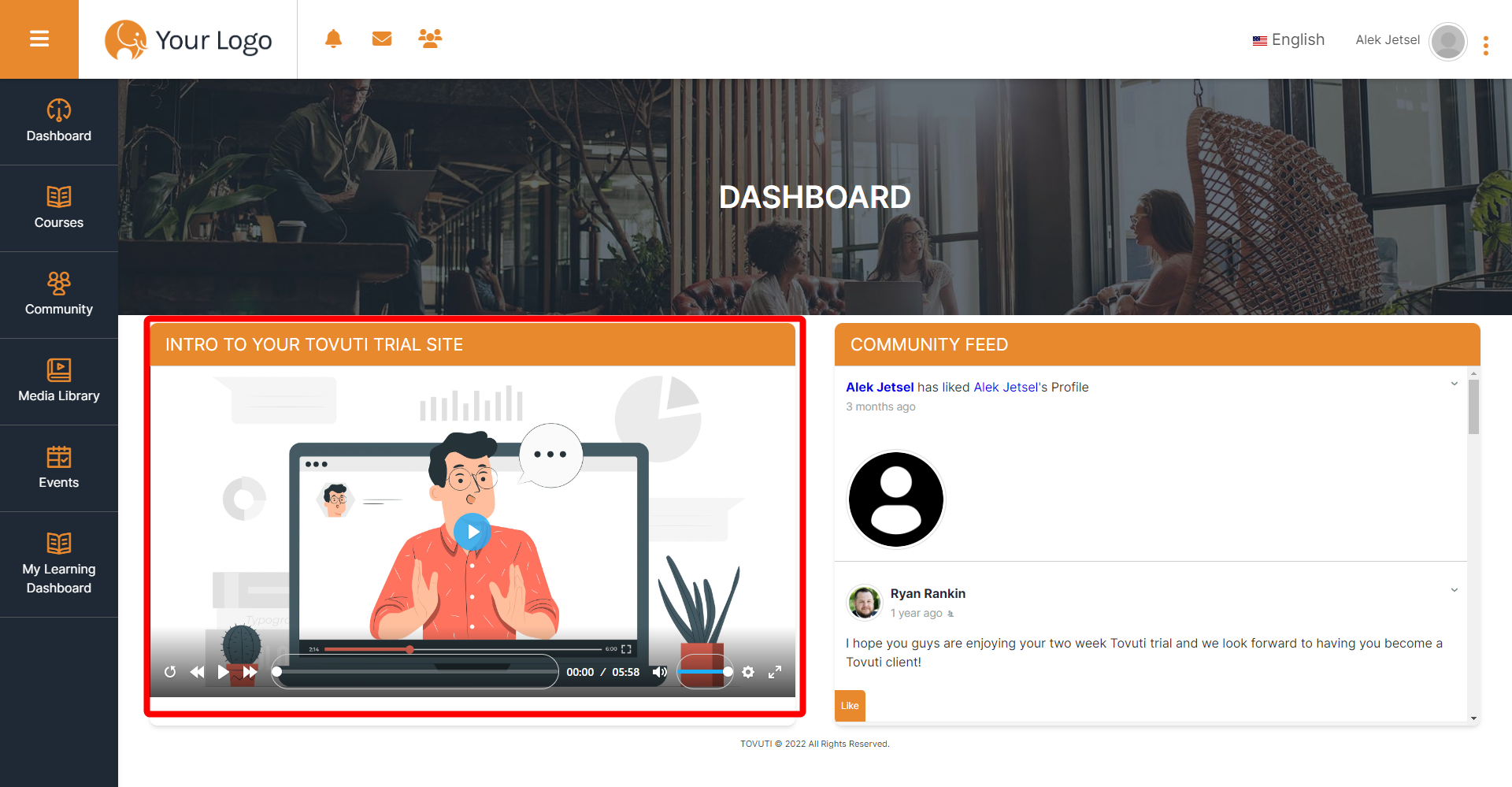This screenshot has width=1512, height=787.
Task: Adjust the video volume slider
Action: 706,672
